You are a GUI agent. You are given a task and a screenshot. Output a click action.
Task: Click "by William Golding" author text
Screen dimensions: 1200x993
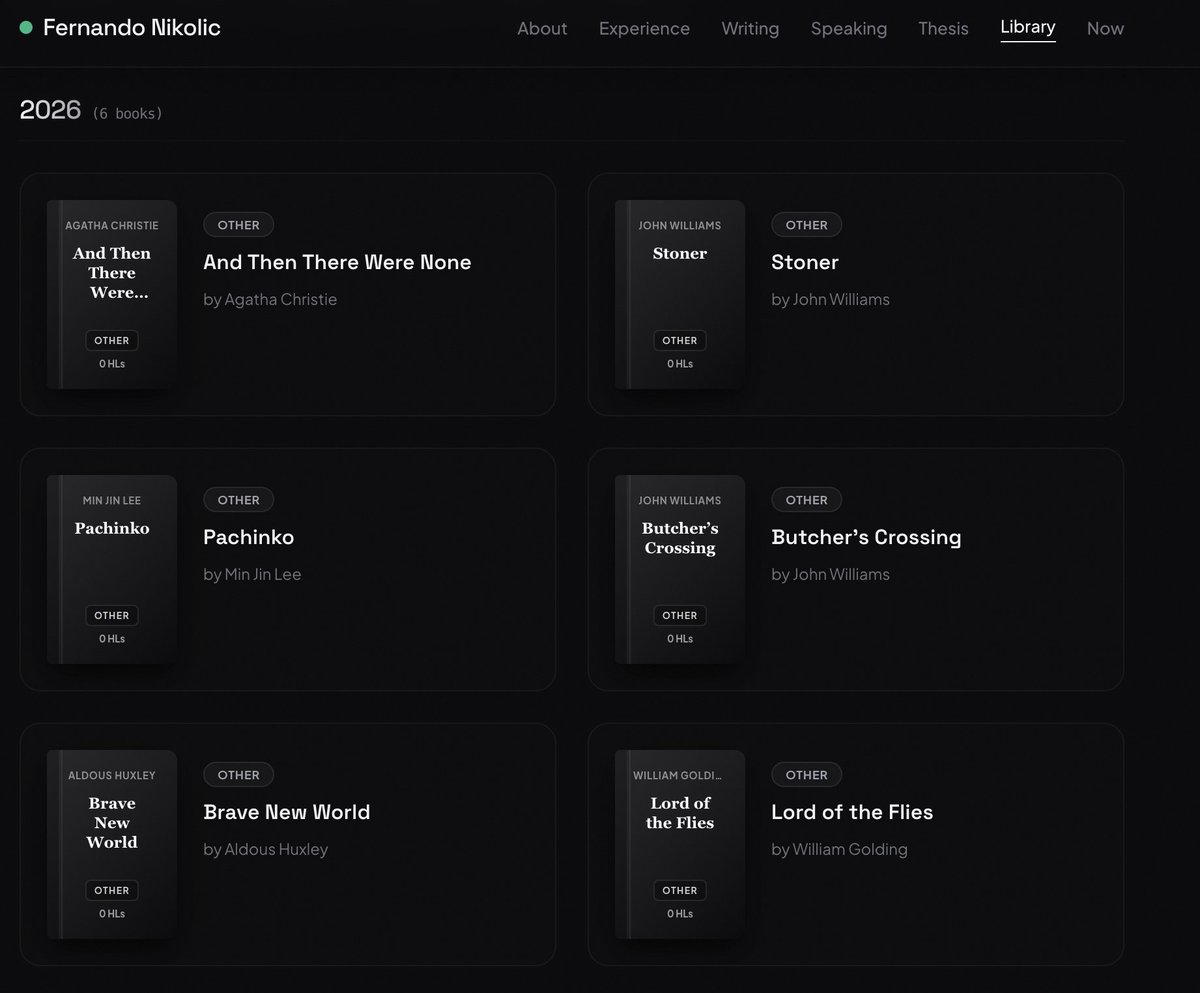pos(839,849)
